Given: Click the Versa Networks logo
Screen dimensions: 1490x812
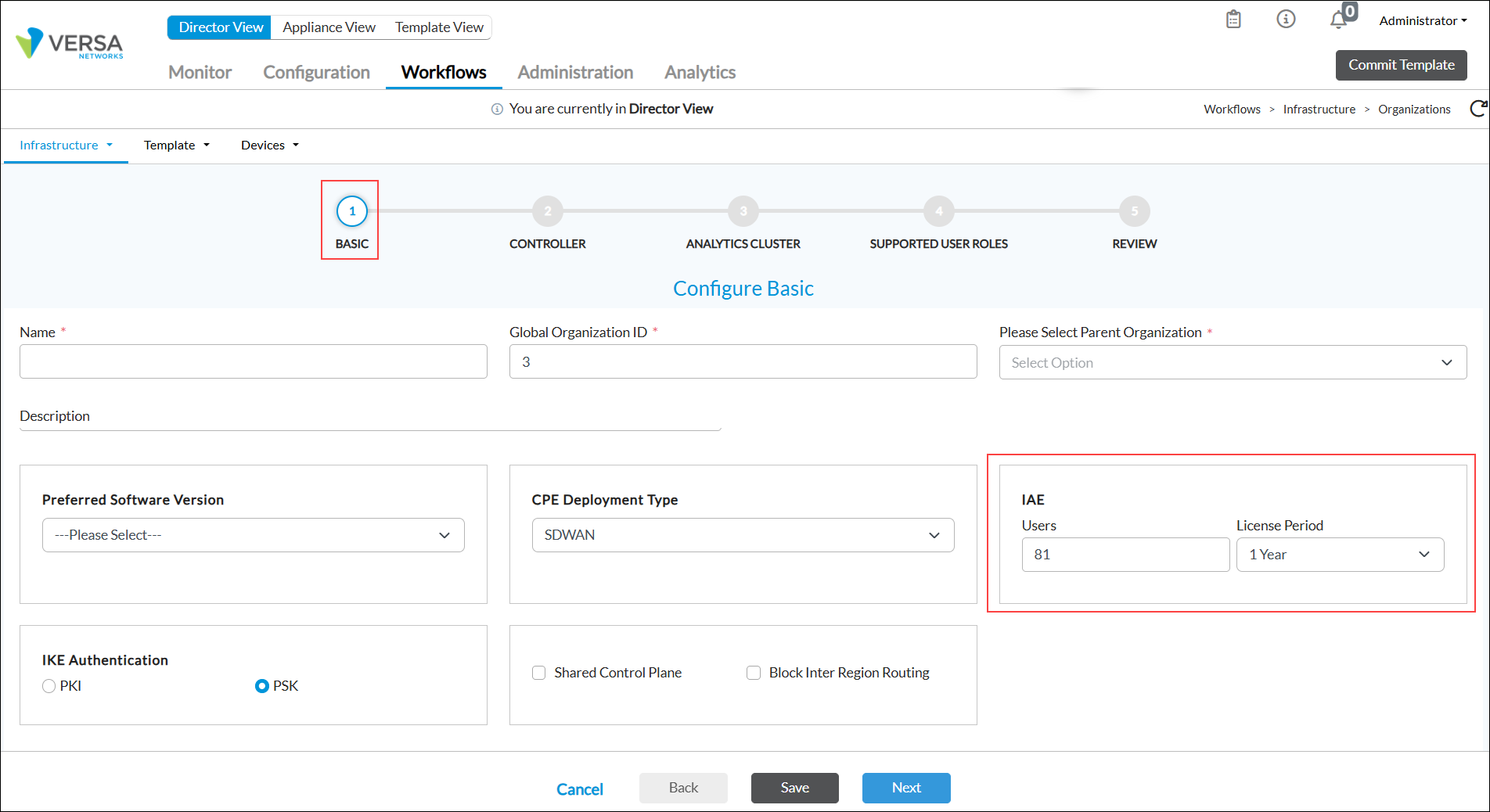Looking at the screenshot, I should [x=70, y=44].
